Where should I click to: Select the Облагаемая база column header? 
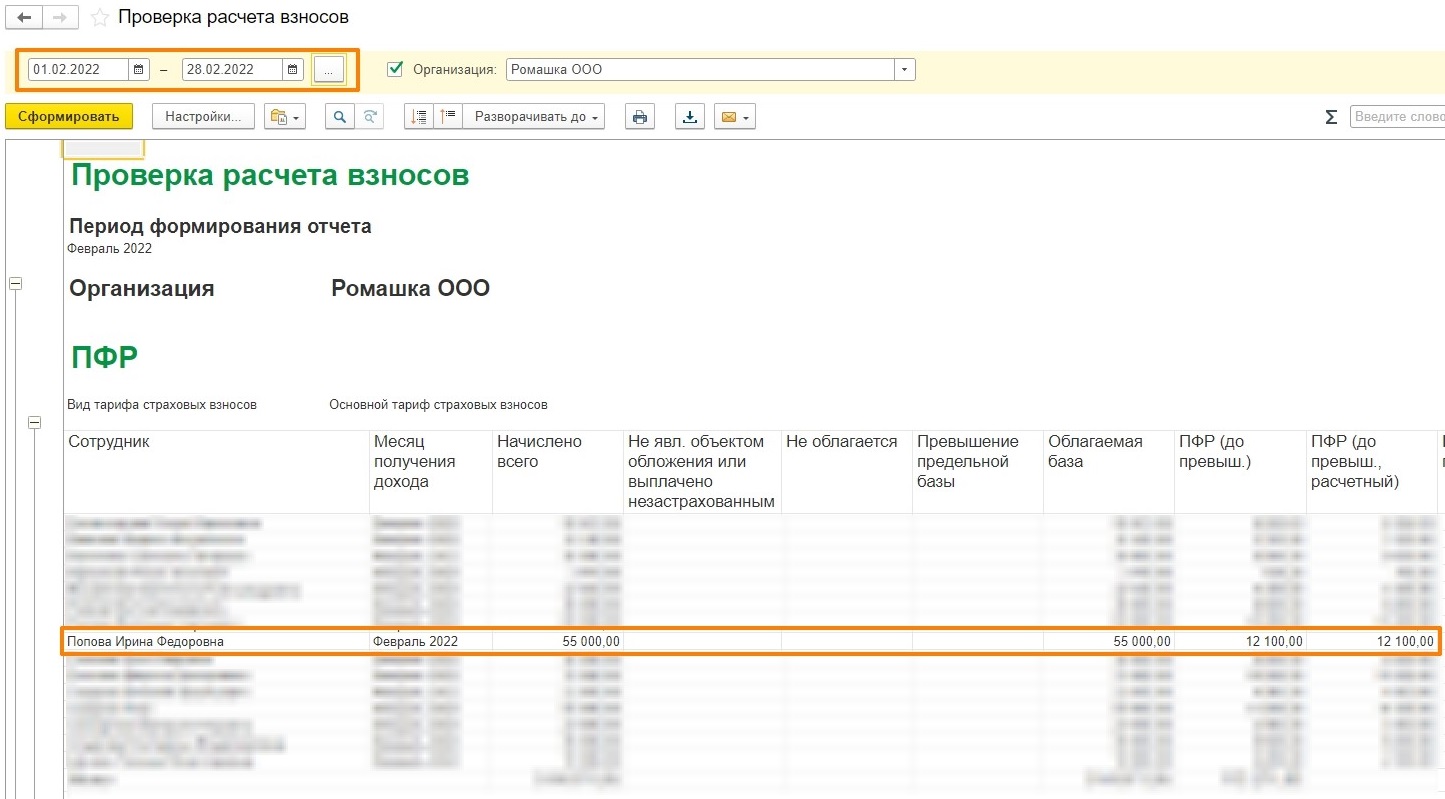tap(1109, 472)
